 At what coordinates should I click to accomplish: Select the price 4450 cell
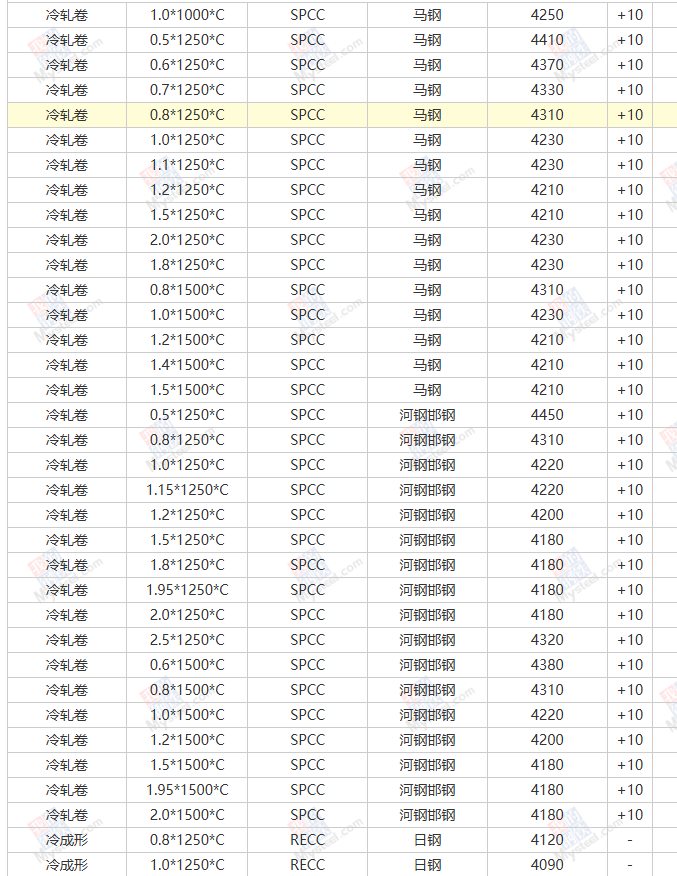547,415
